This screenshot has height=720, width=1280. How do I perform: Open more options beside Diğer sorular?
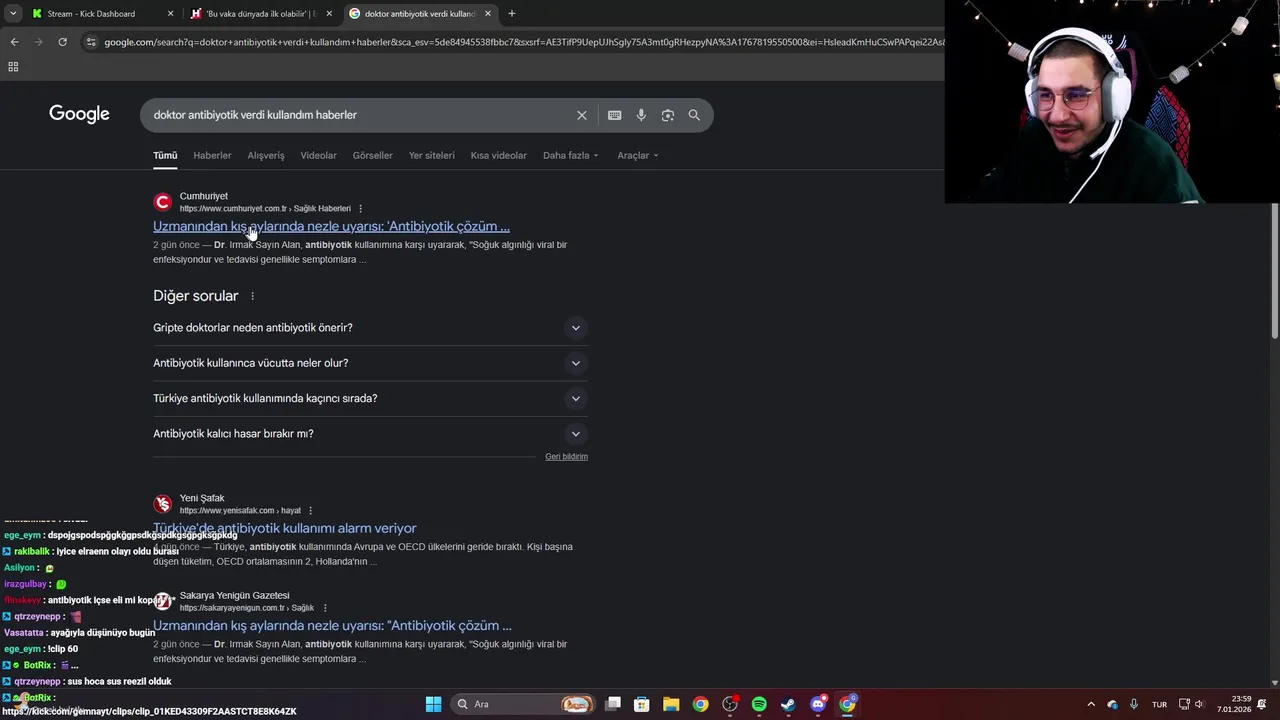(252, 296)
